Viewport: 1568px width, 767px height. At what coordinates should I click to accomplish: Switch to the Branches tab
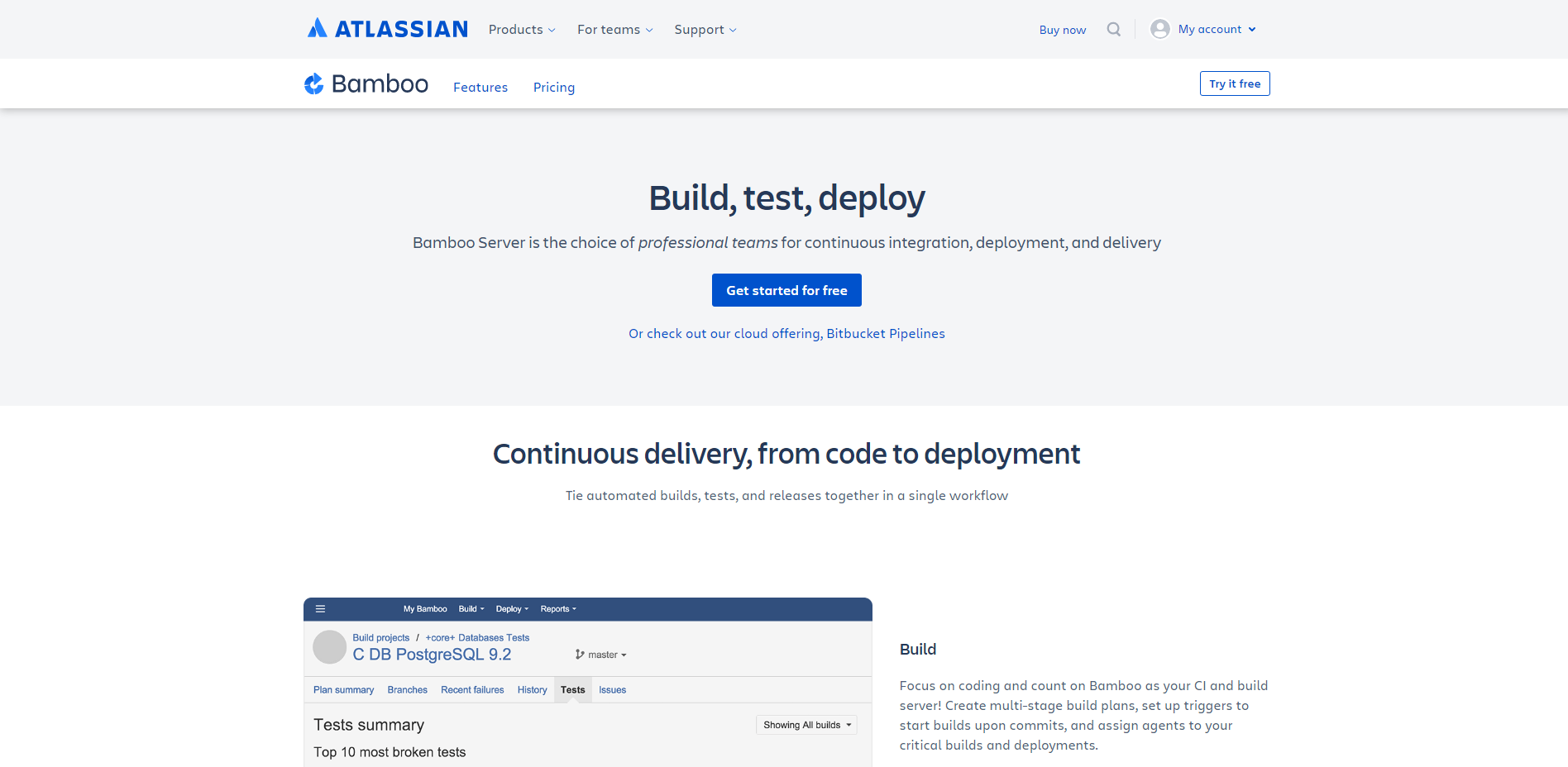point(407,690)
